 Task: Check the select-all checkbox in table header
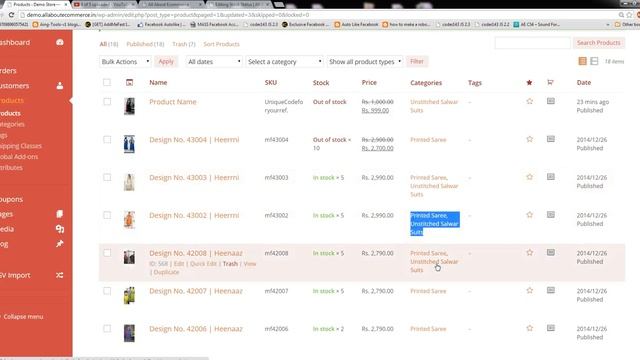[107, 82]
